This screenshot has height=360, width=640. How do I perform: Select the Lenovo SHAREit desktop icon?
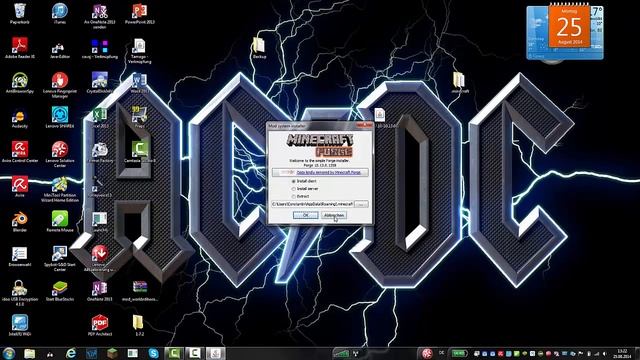coord(60,118)
